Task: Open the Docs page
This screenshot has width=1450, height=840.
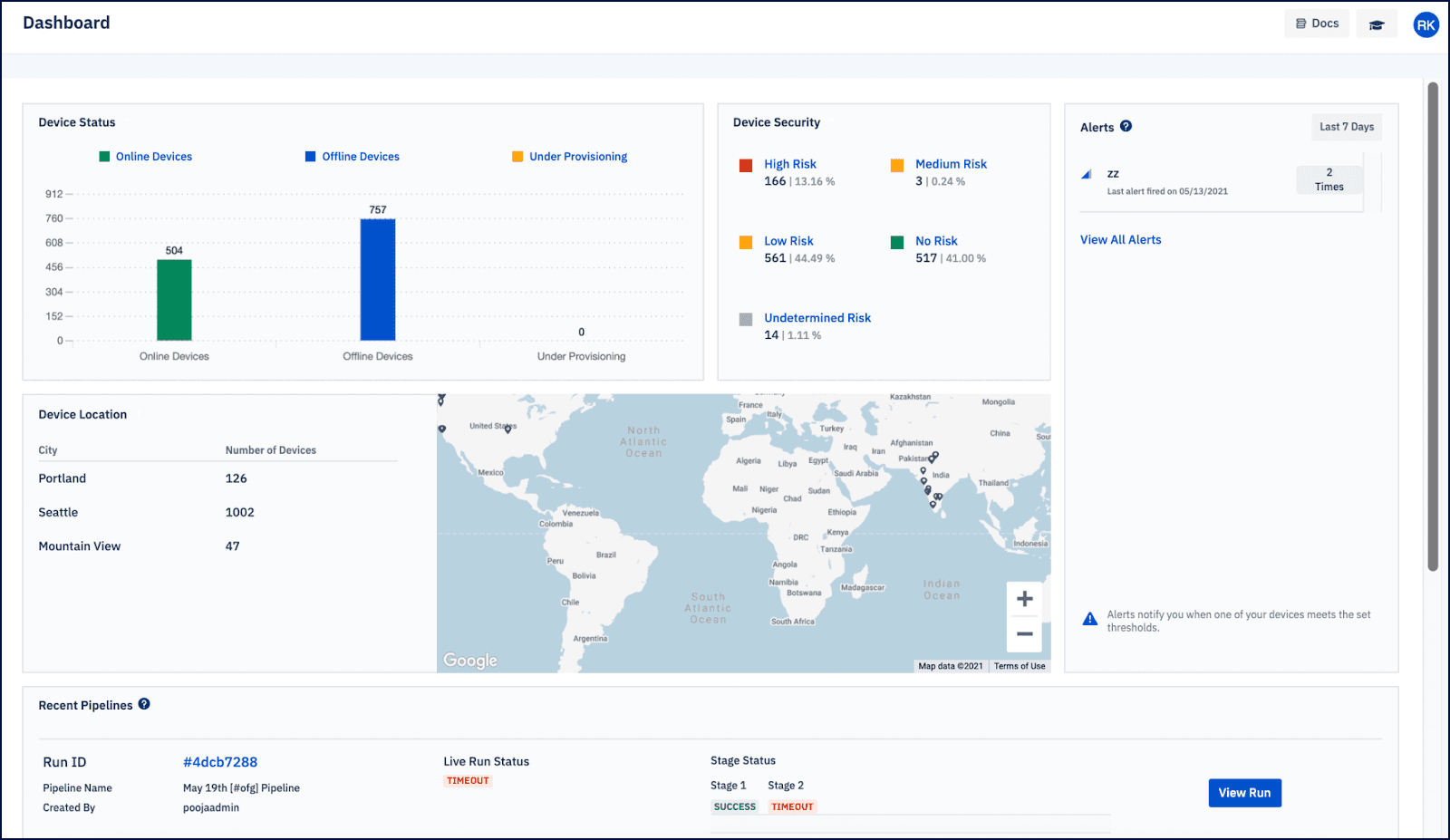Action: (1317, 24)
